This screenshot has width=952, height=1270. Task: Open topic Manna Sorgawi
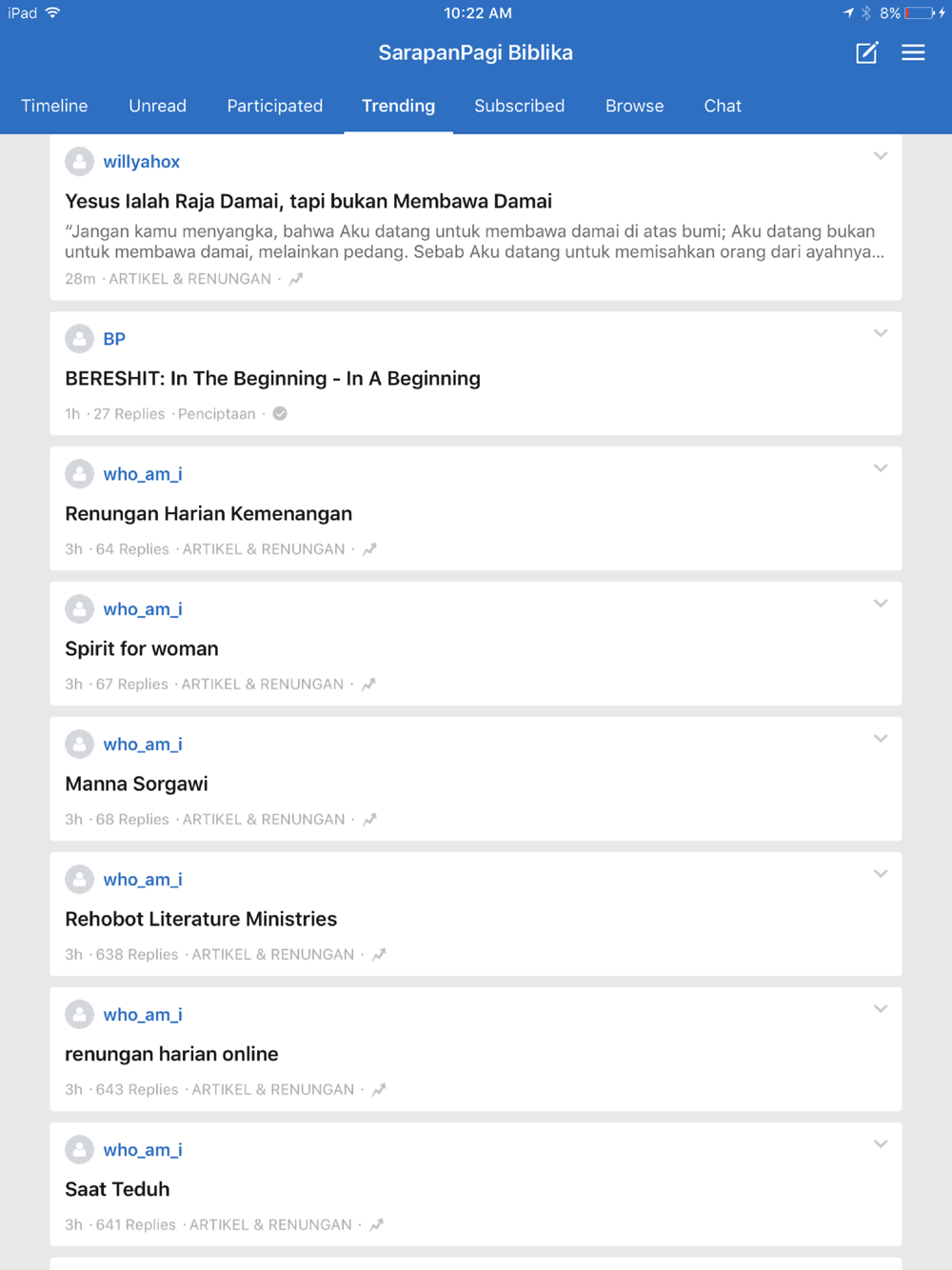(136, 784)
